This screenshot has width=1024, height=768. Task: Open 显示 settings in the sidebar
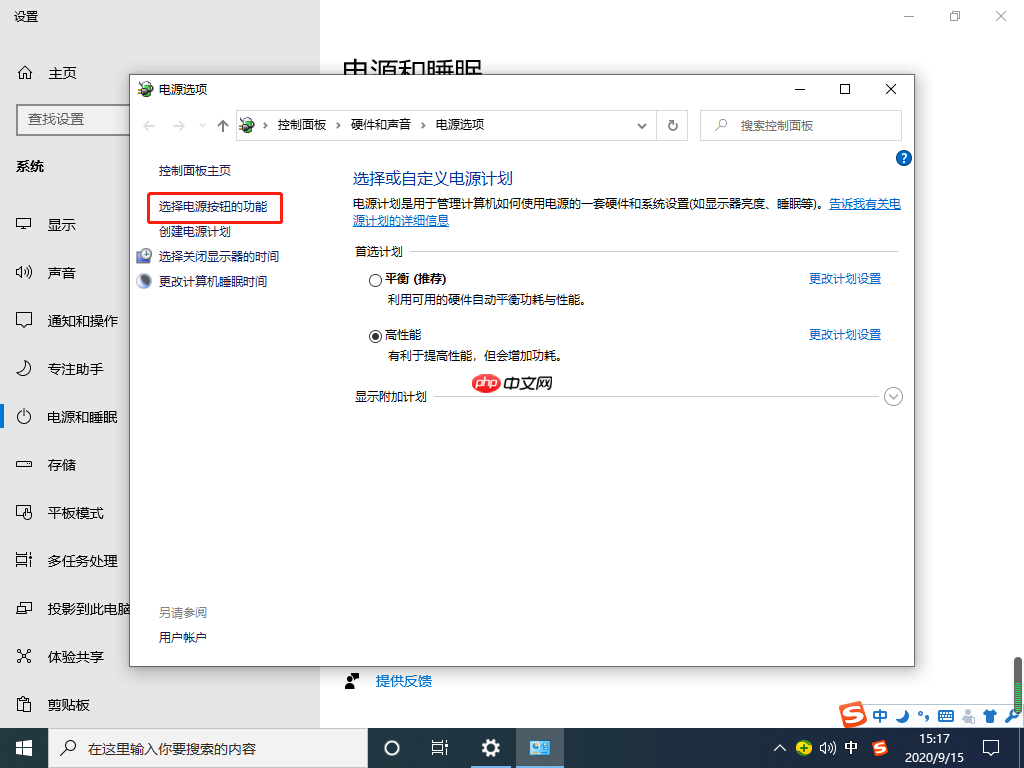coord(62,224)
